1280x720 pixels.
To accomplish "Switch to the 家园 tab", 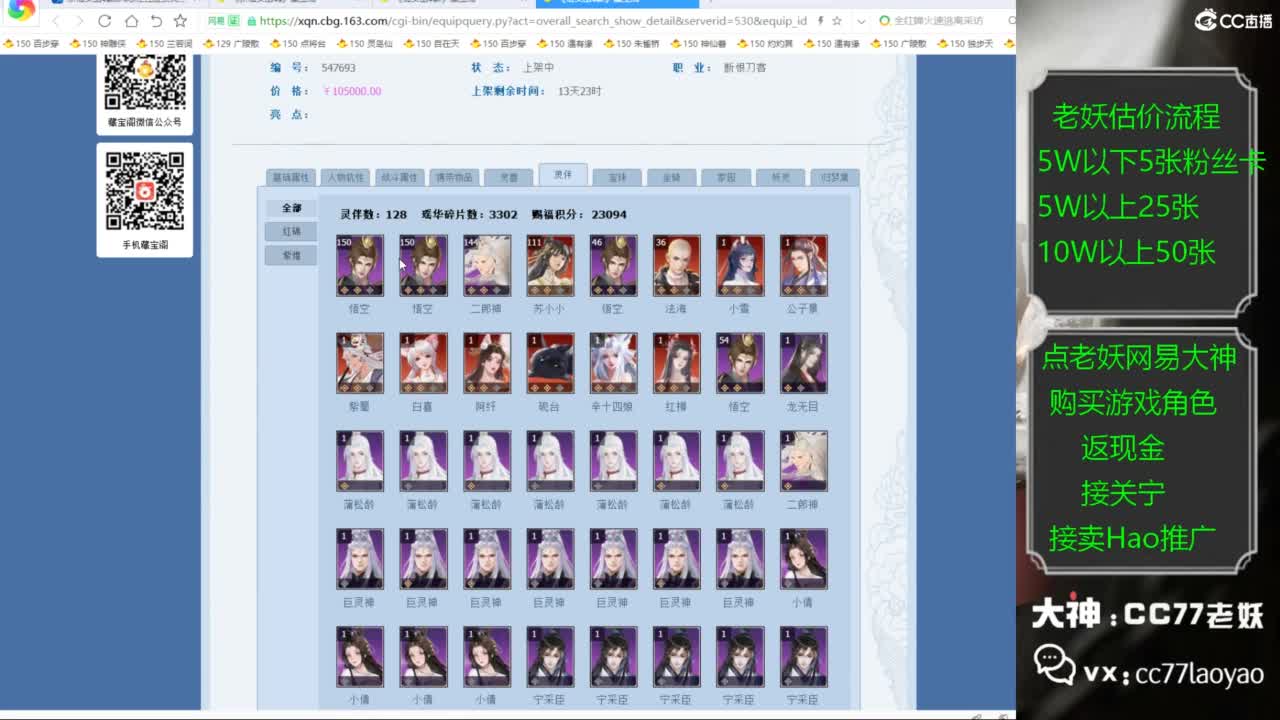I will click(726, 177).
